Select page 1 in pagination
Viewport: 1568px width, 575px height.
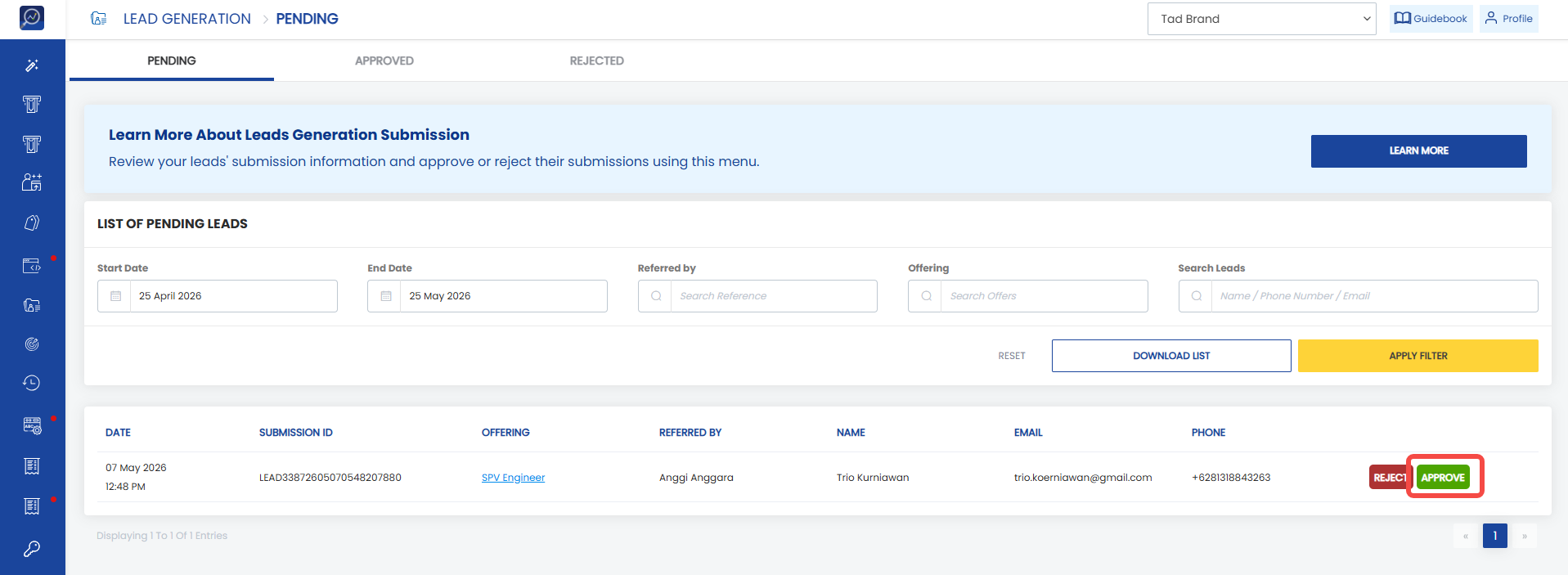[1495, 536]
